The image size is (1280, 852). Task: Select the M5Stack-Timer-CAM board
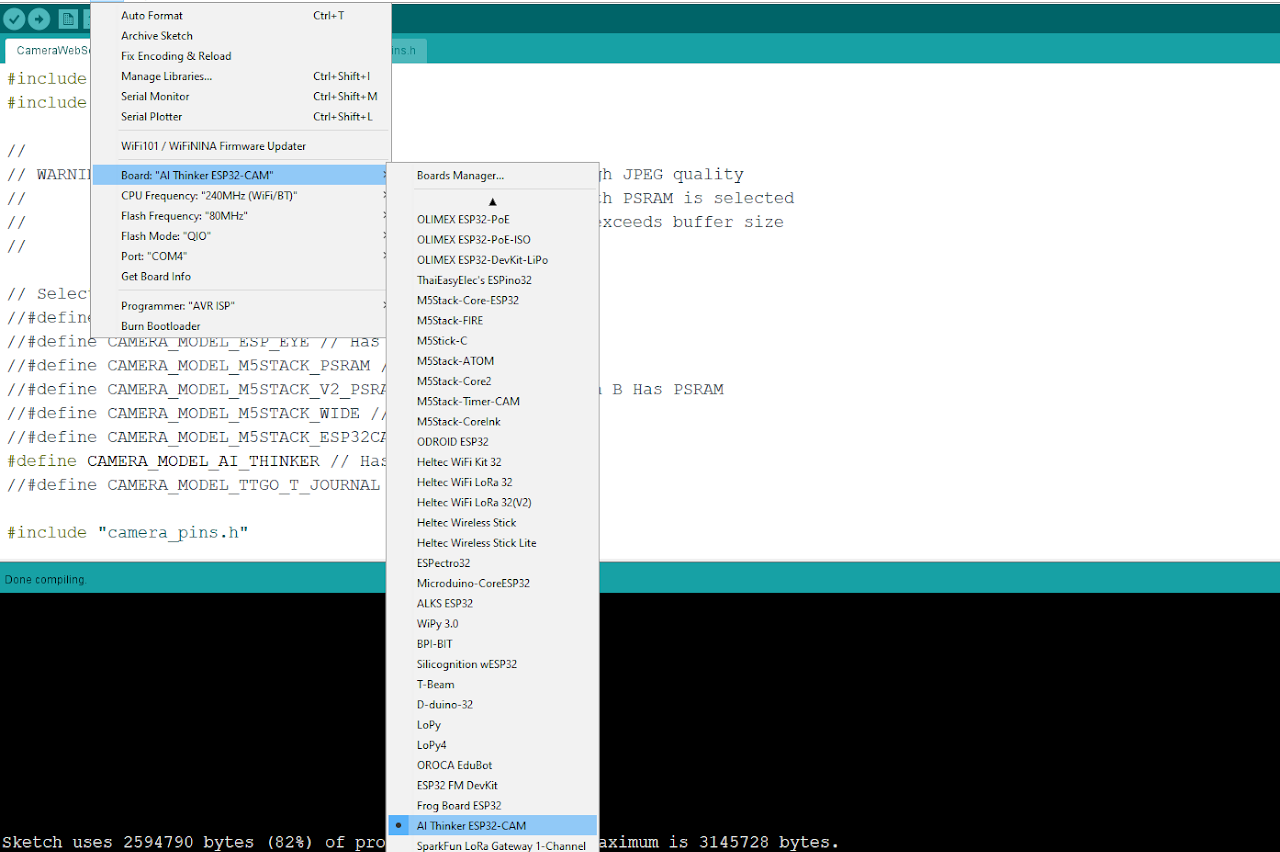pyautogui.click(x=493, y=401)
